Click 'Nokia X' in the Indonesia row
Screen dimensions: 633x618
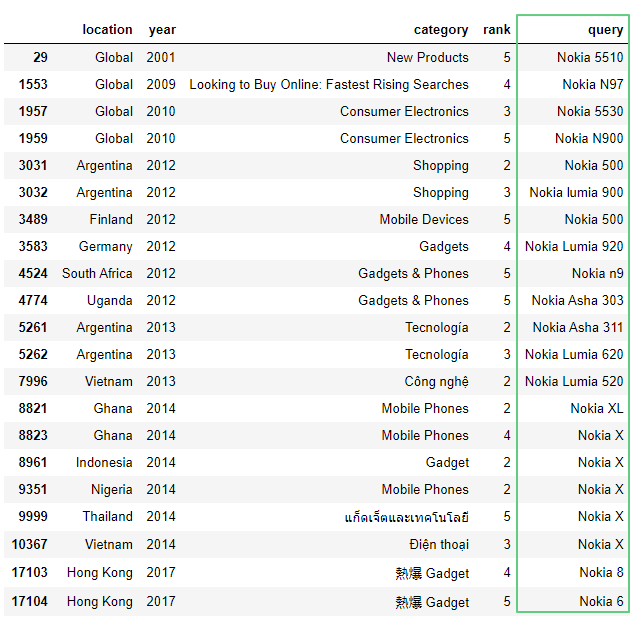[x=600, y=463]
